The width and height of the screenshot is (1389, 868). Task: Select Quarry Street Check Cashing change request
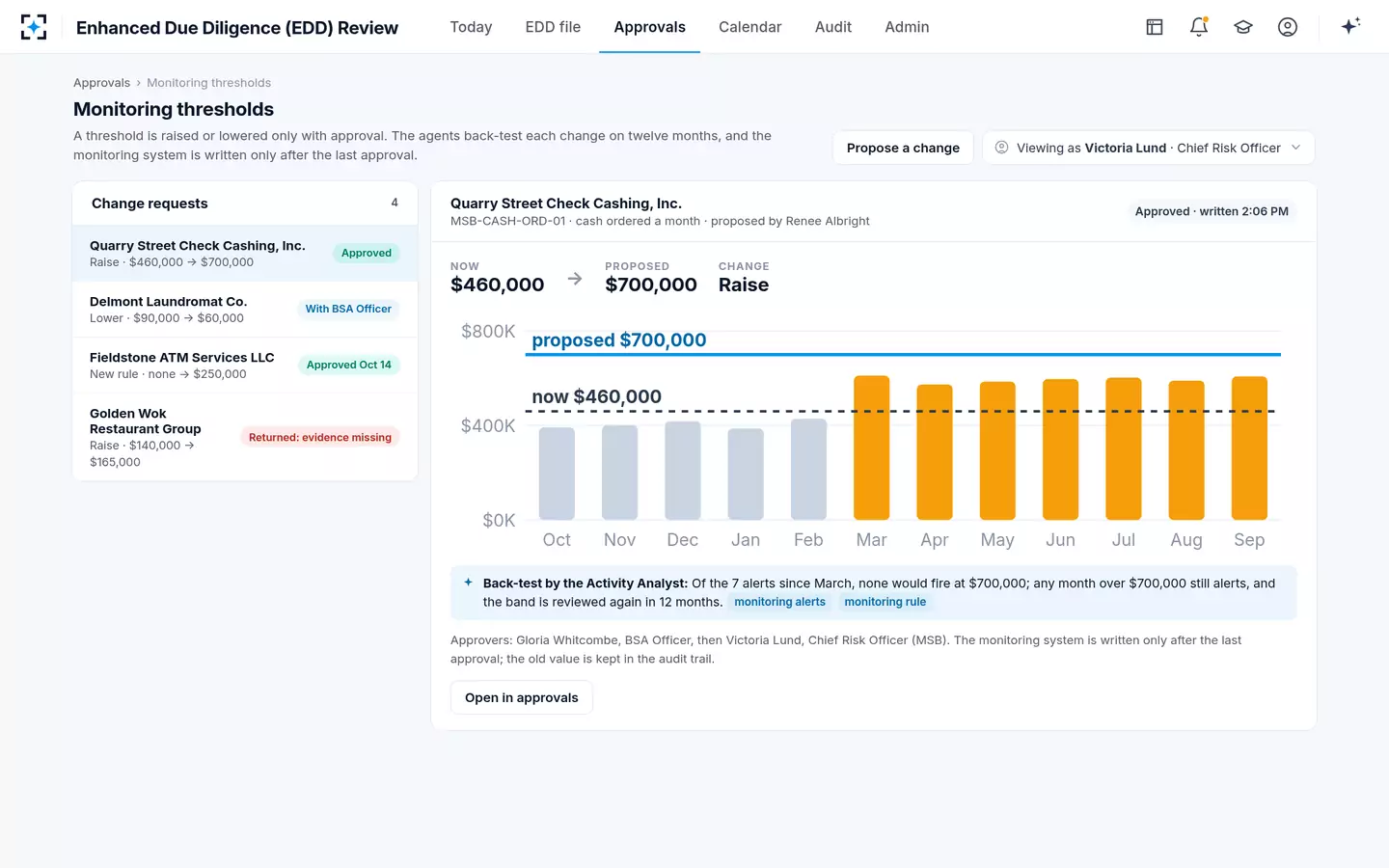pyautogui.click(x=245, y=254)
